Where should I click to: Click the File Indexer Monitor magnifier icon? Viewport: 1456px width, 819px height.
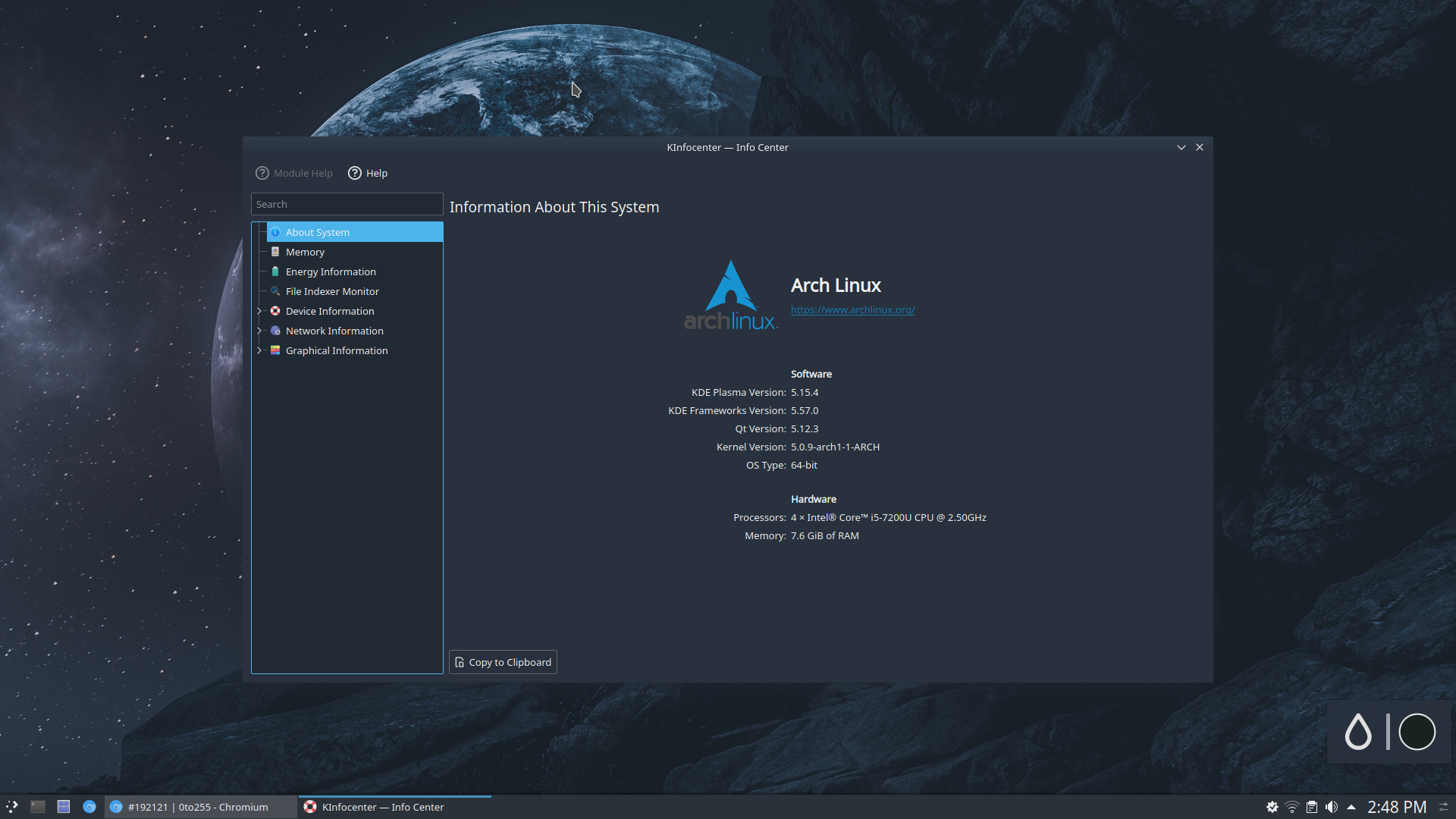tap(275, 290)
